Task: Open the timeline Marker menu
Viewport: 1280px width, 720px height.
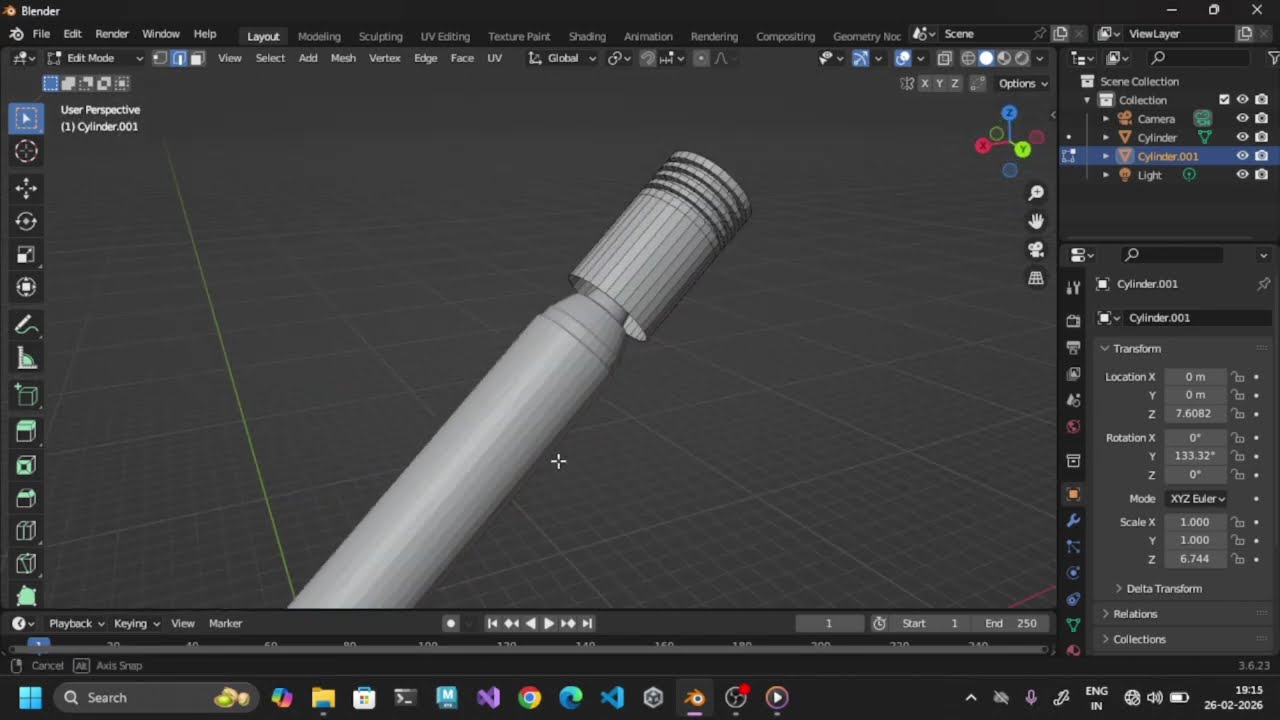Action: click(x=225, y=623)
